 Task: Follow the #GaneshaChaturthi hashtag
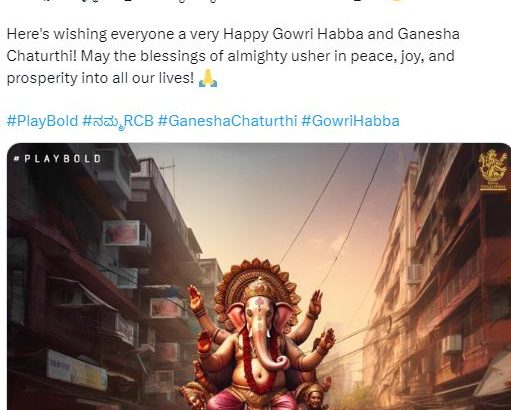pyautogui.click(x=227, y=120)
